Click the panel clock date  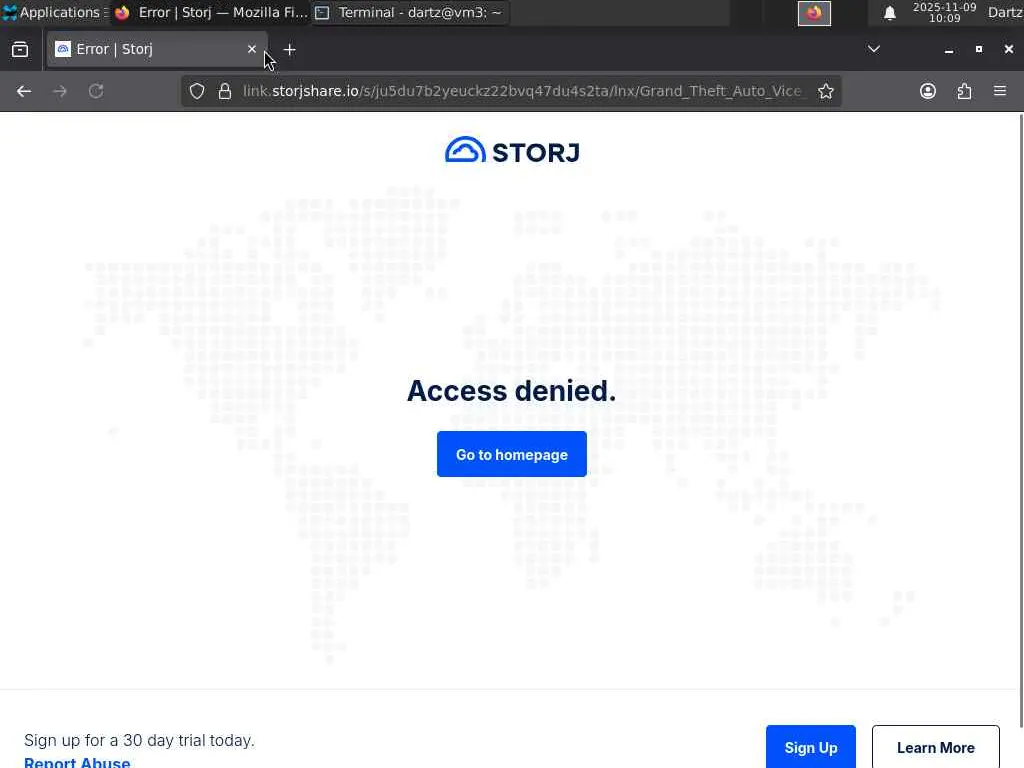(x=944, y=12)
